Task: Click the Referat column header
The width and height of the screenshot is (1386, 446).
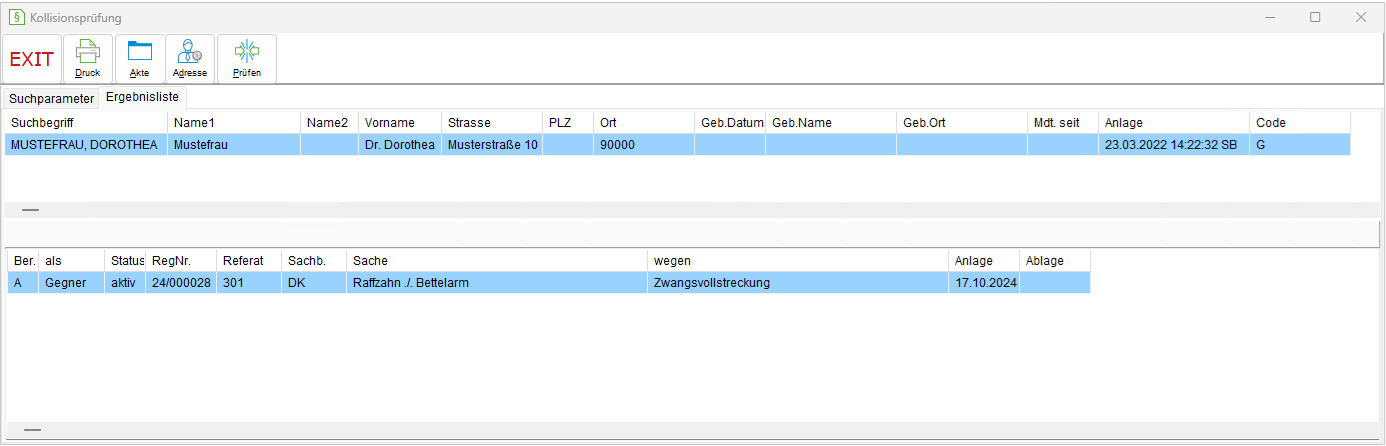Action: tap(249, 261)
